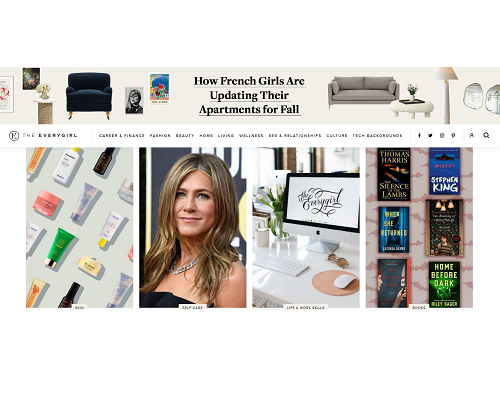Open the Self Care category label
The width and height of the screenshot is (500, 400).
coord(193,307)
